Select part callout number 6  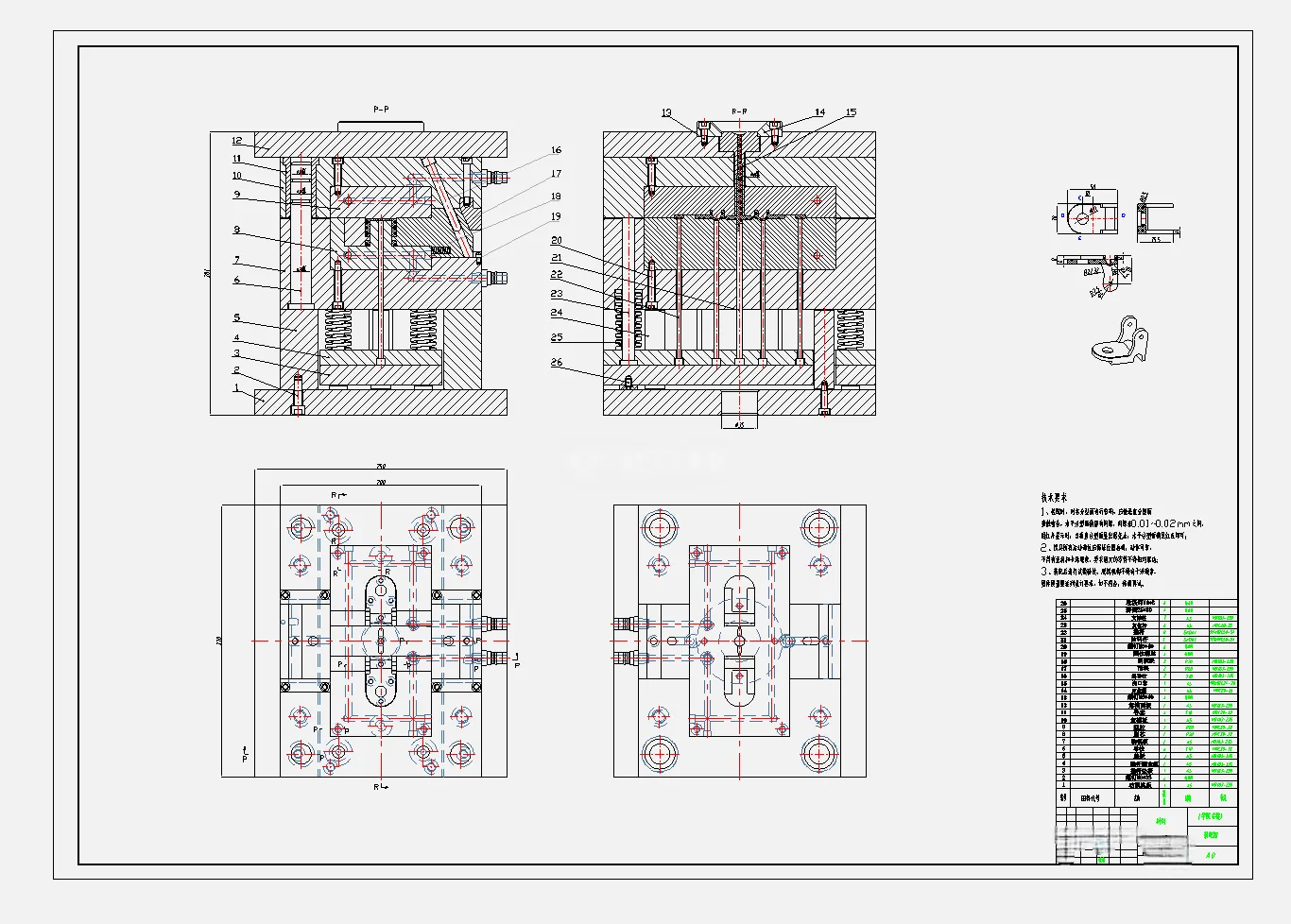pos(237,280)
